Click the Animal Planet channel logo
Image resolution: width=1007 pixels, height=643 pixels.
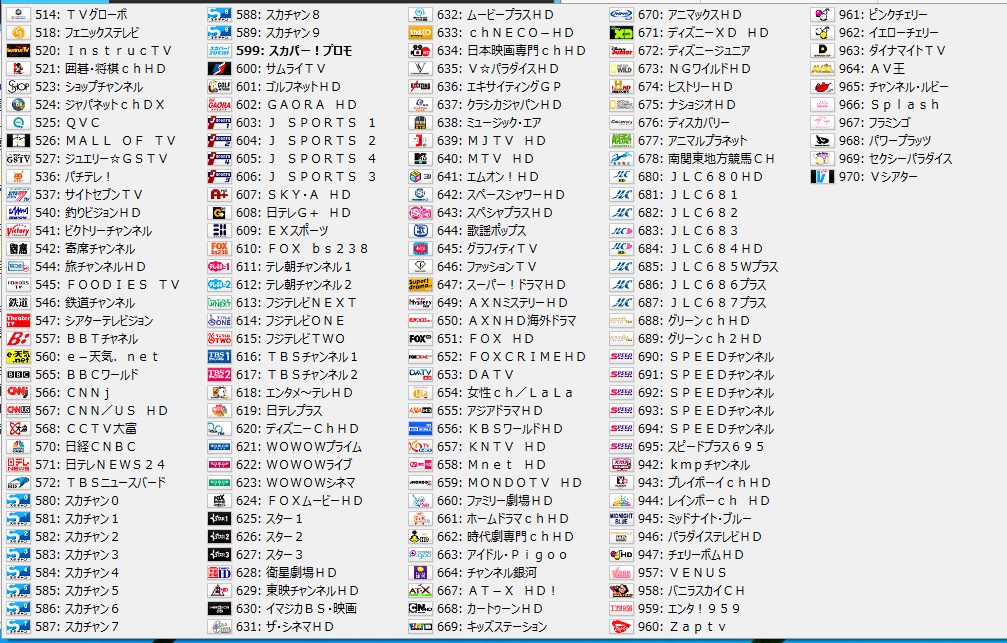(x=621, y=141)
